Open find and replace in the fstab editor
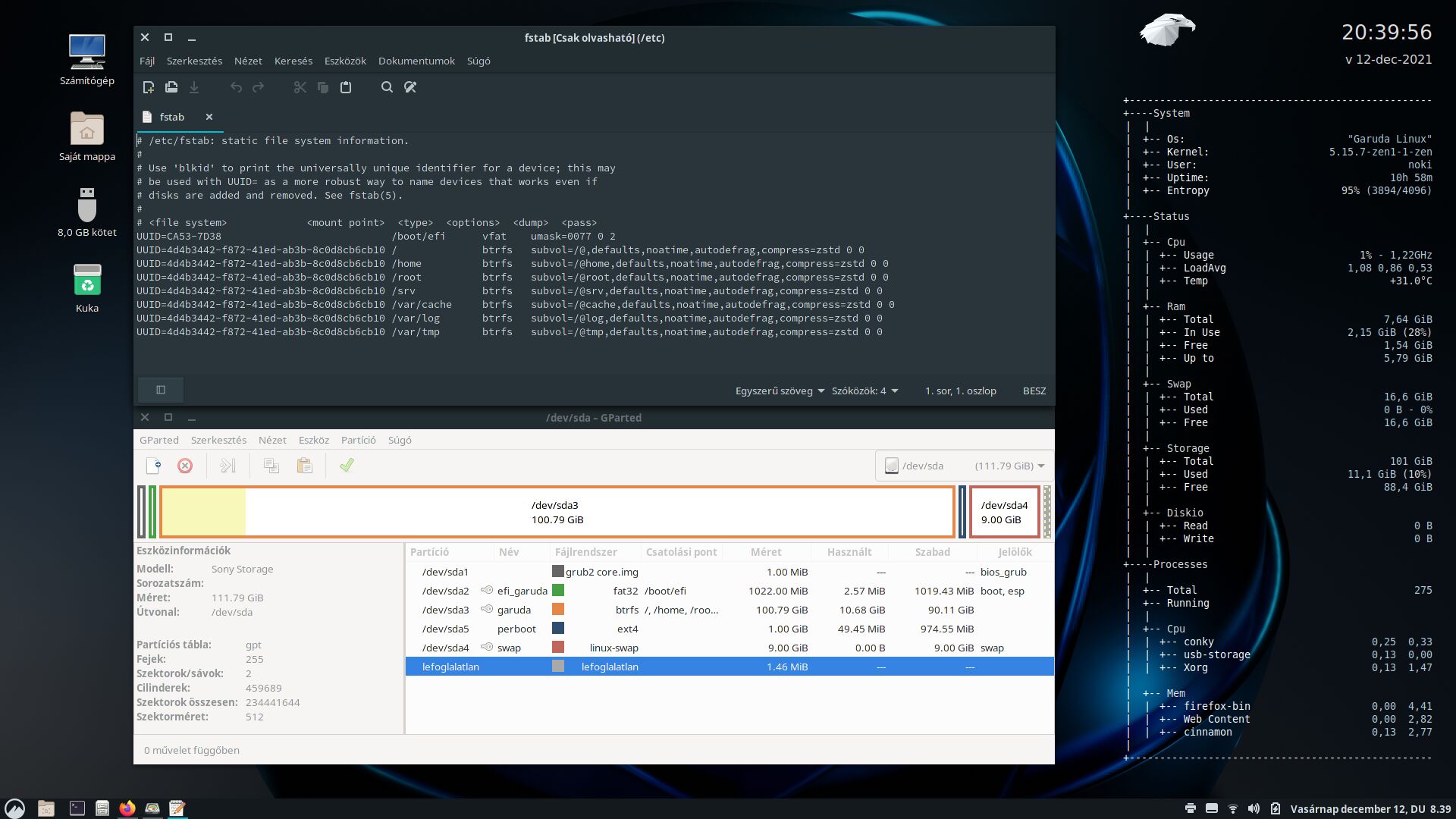 click(x=410, y=87)
